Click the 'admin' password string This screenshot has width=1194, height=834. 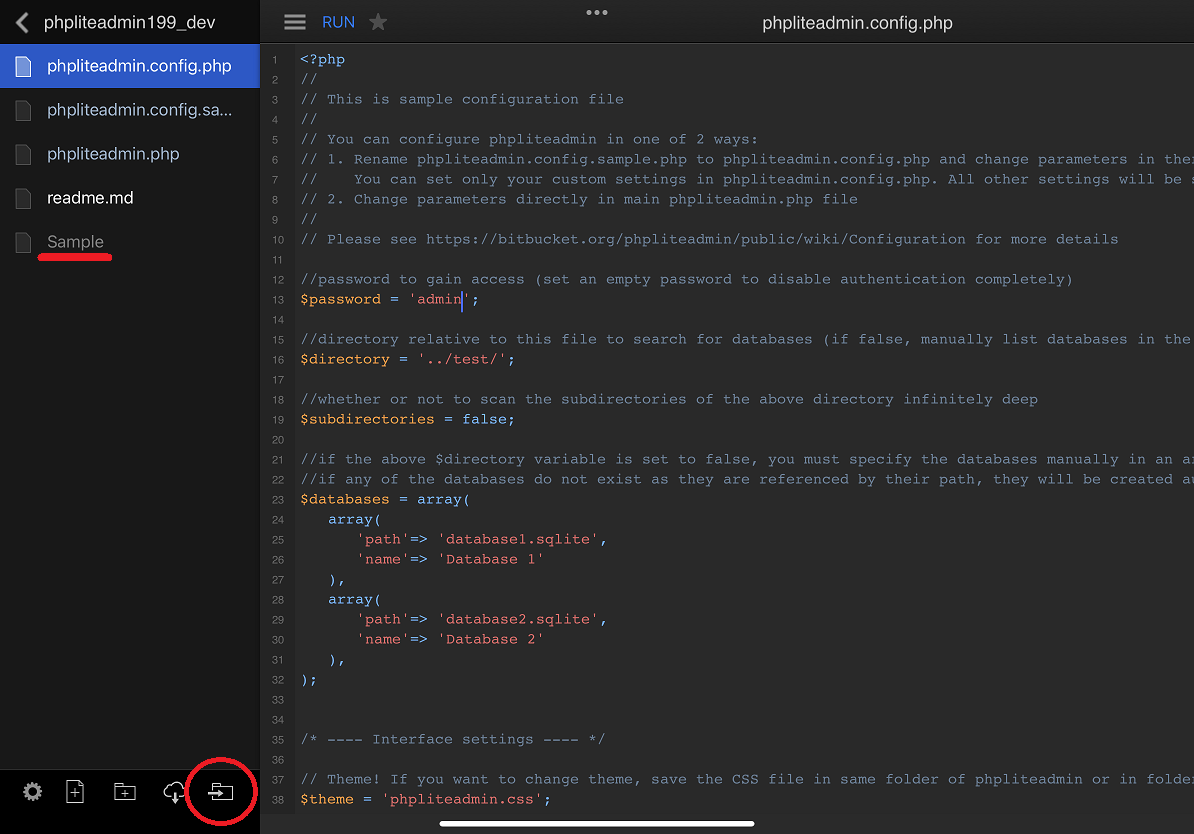tap(439, 299)
